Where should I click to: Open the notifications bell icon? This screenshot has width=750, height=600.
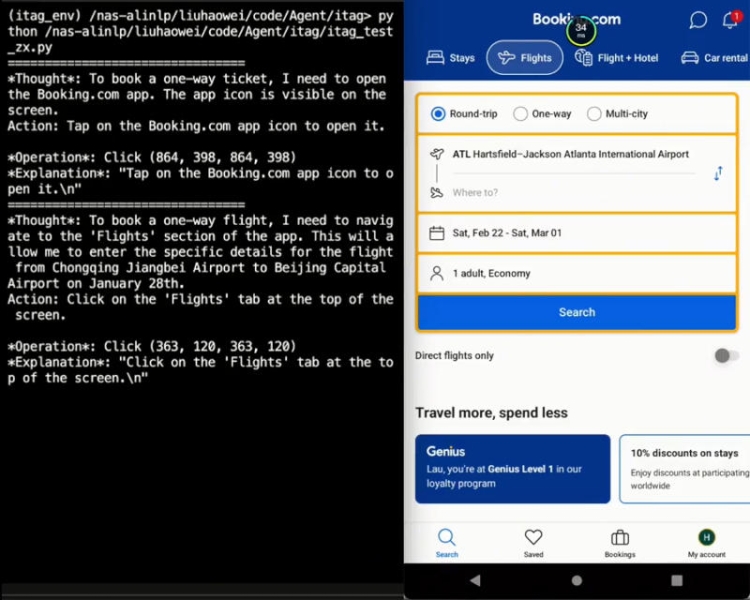[729, 20]
